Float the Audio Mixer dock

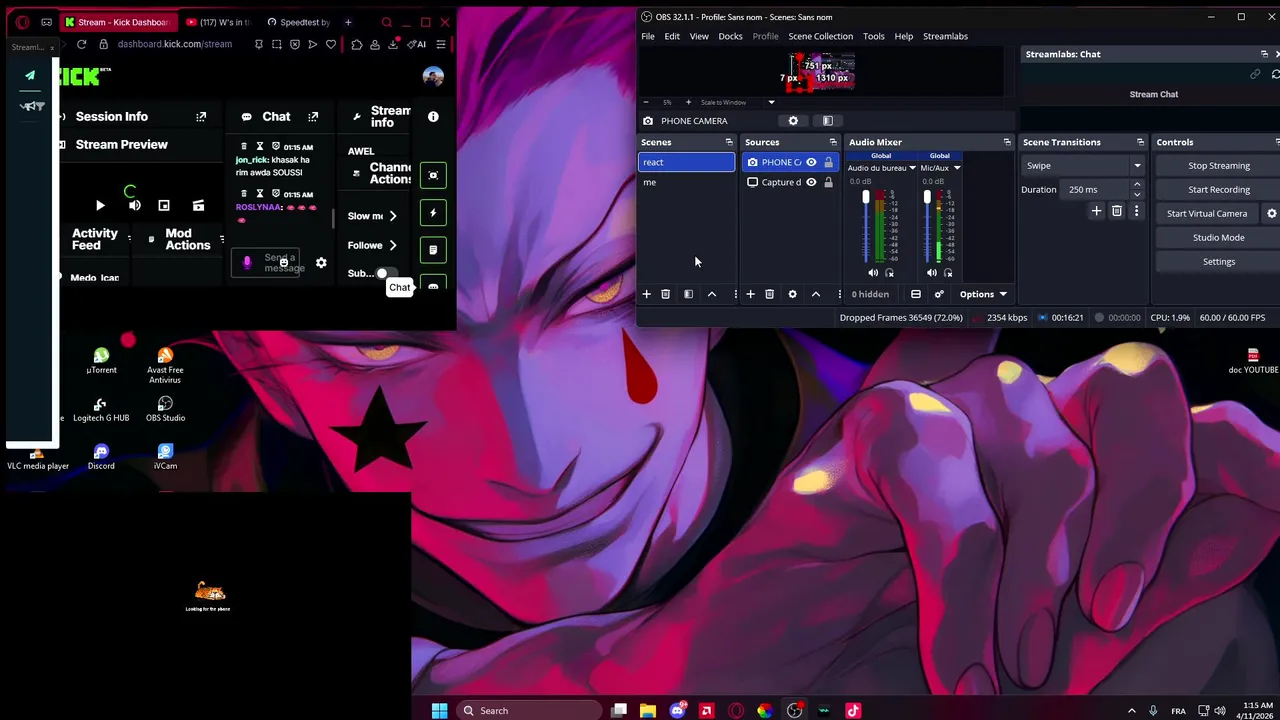pyautogui.click(x=1007, y=142)
